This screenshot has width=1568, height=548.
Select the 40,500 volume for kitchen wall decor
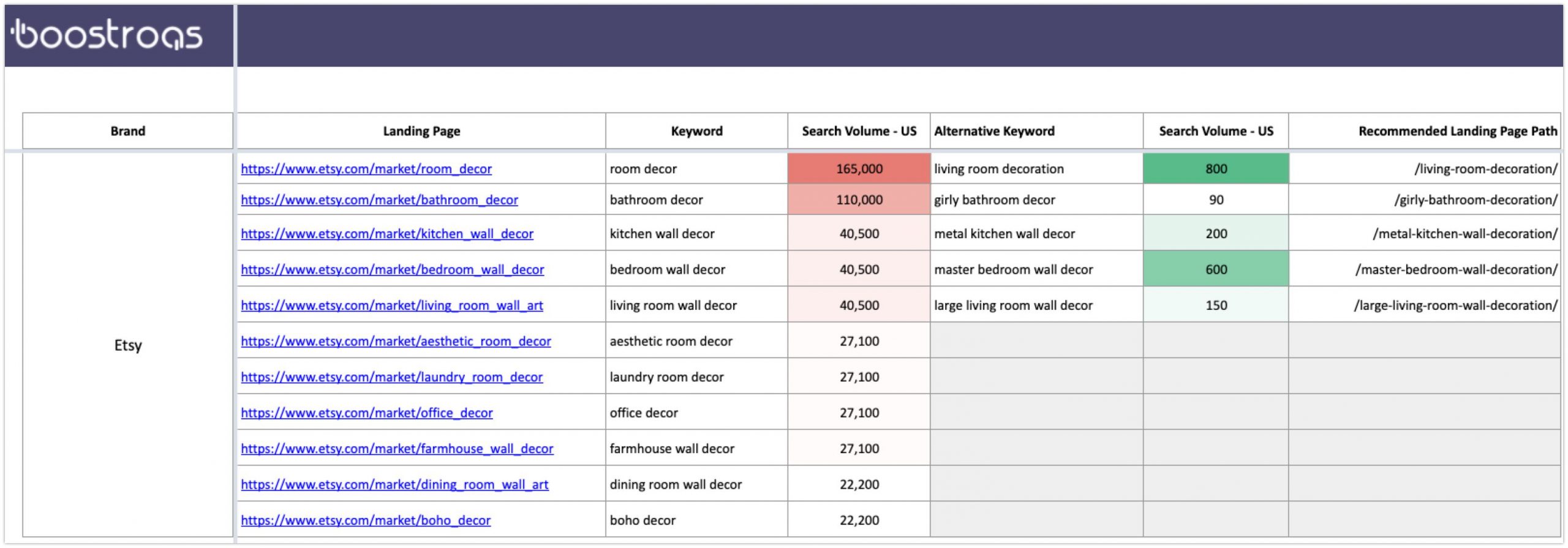coord(859,234)
